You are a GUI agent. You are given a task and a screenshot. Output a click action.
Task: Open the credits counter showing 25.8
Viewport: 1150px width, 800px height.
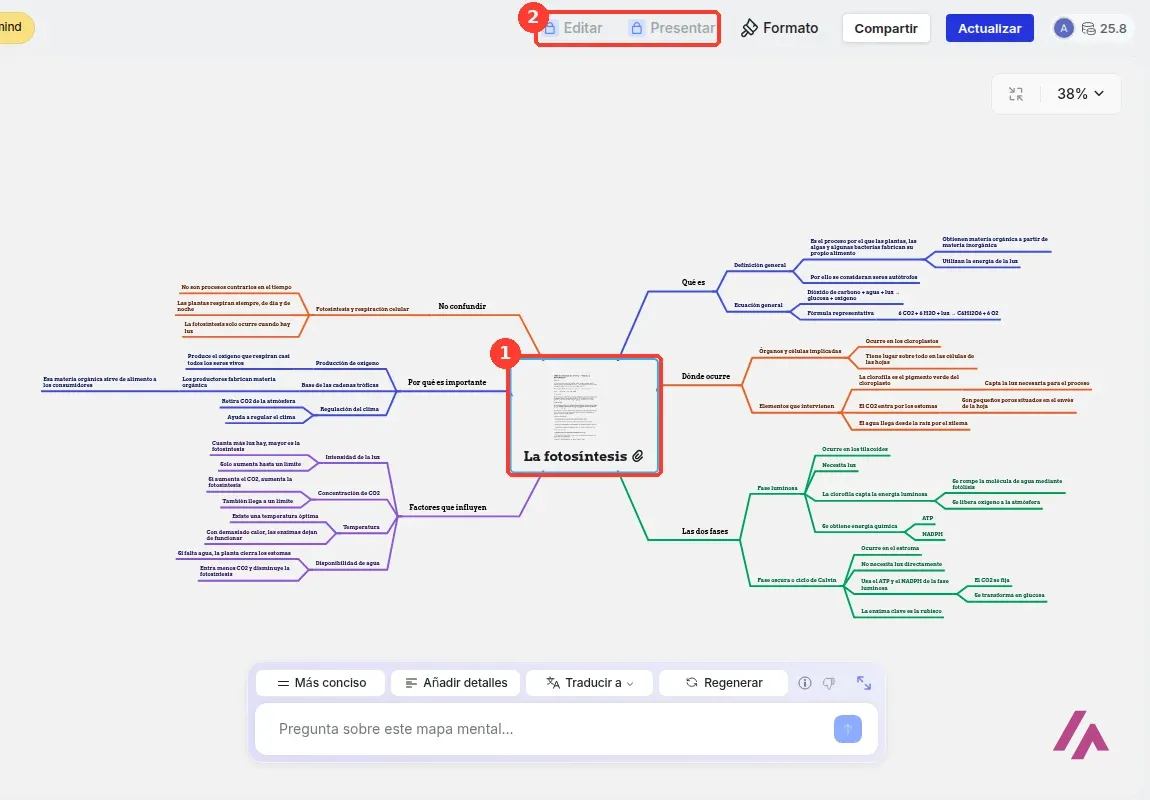[1104, 29]
